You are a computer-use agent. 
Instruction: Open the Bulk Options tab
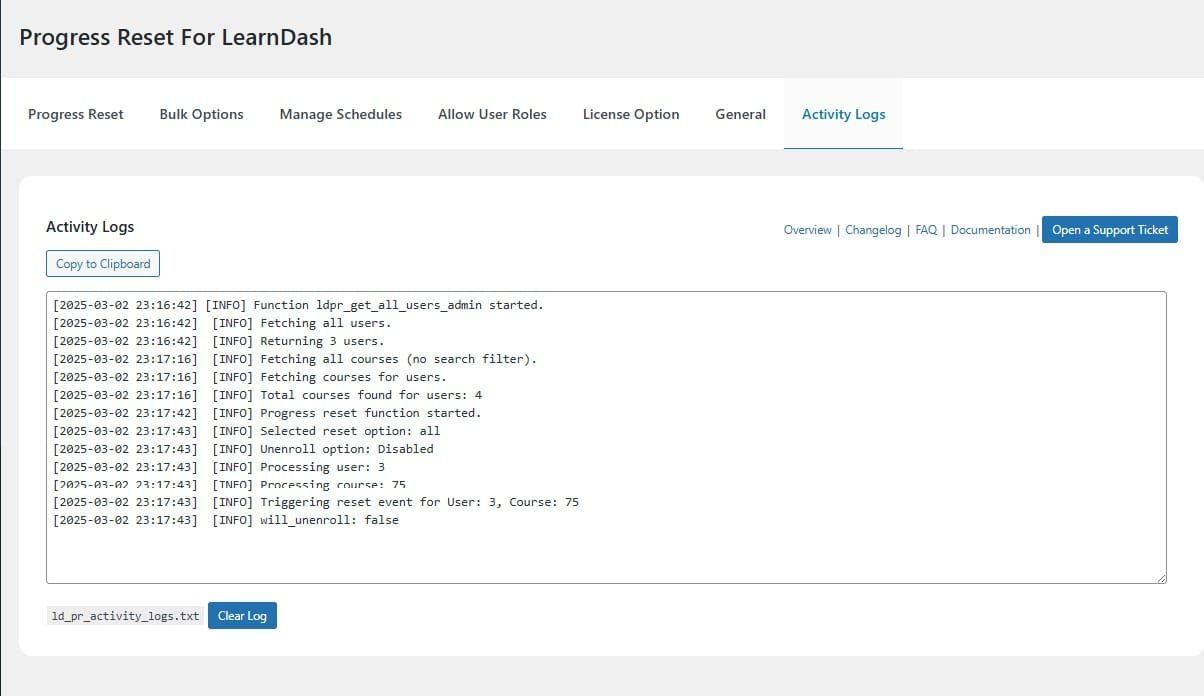(201, 114)
